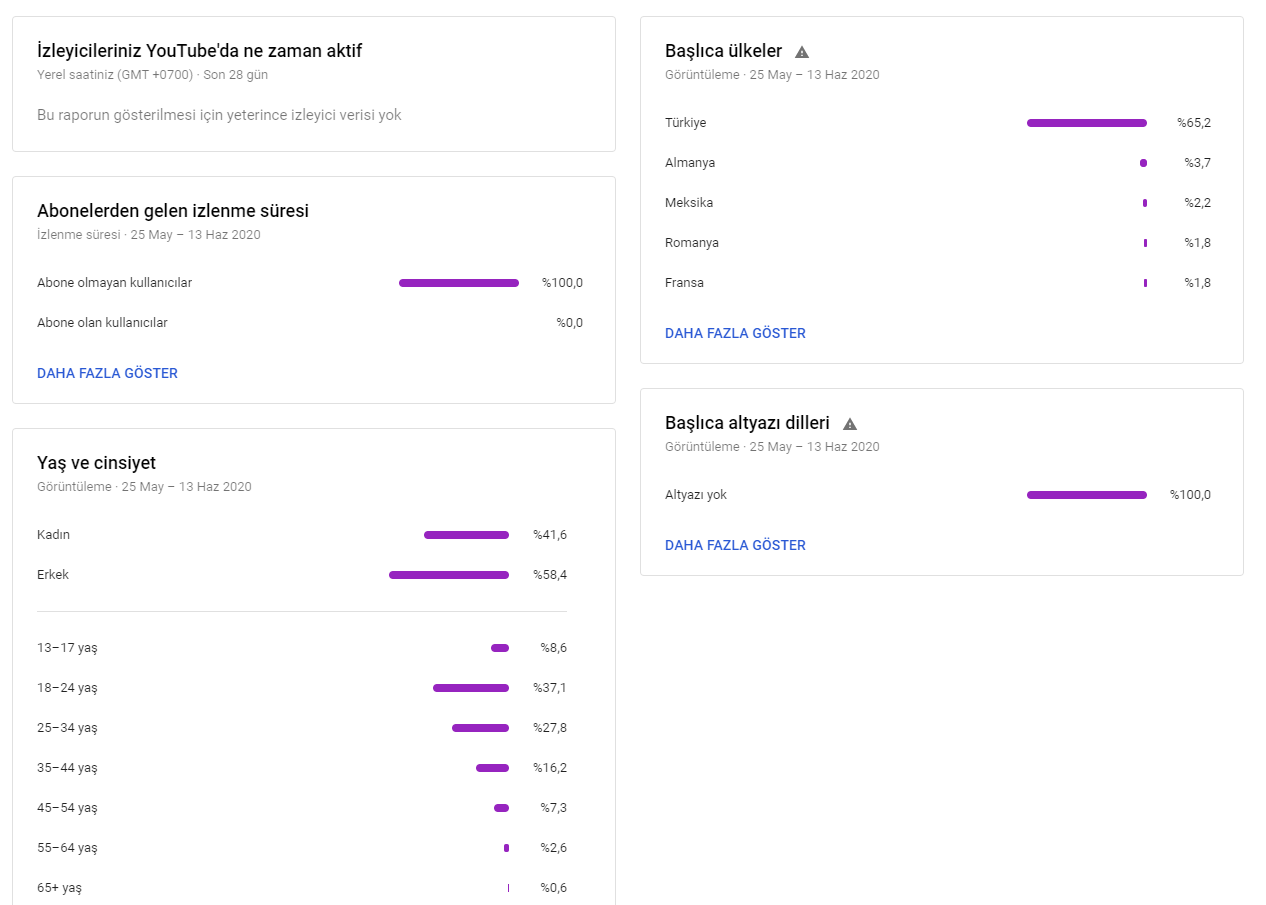Click the Abone olmayan kullanıcılar bar

tap(458, 283)
